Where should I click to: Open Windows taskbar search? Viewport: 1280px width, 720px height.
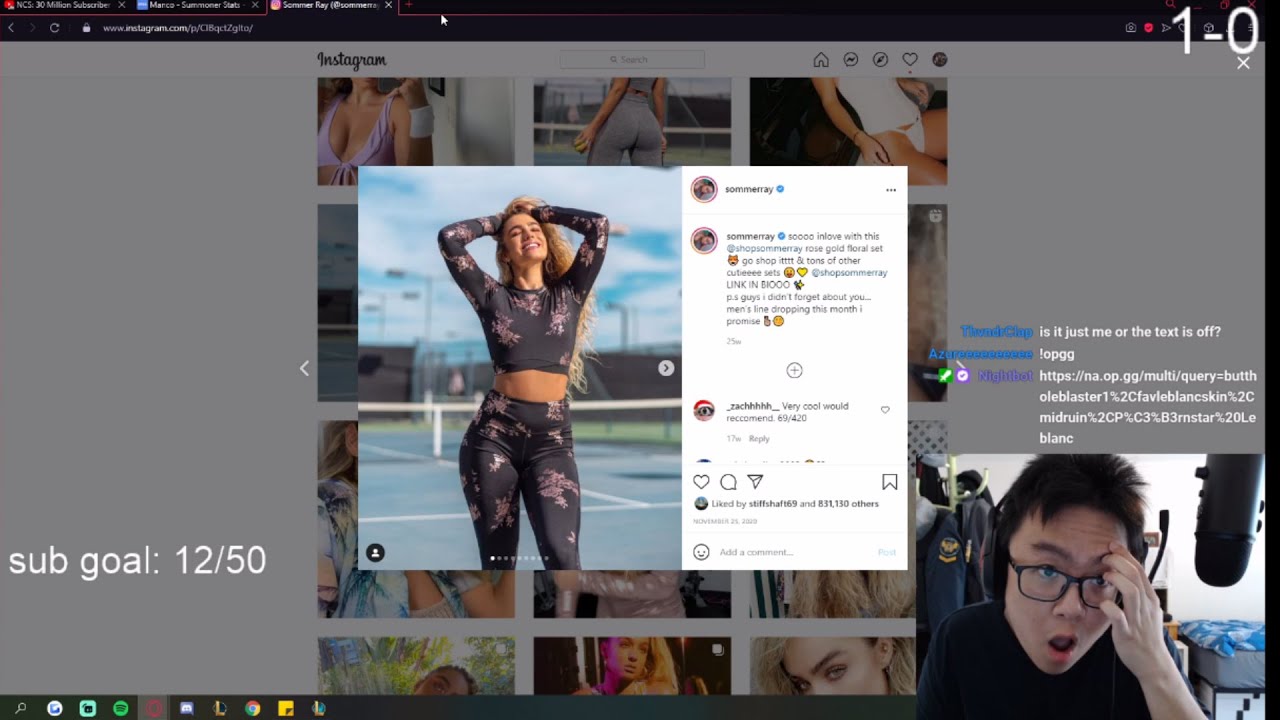(21, 708)
